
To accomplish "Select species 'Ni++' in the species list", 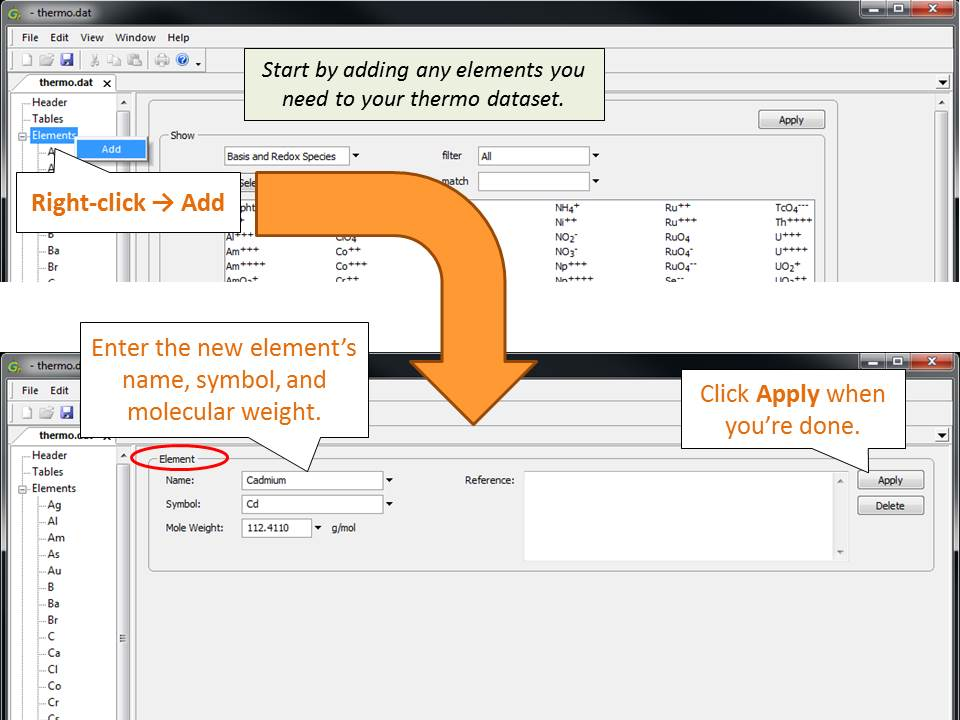I will click(566, 222).
